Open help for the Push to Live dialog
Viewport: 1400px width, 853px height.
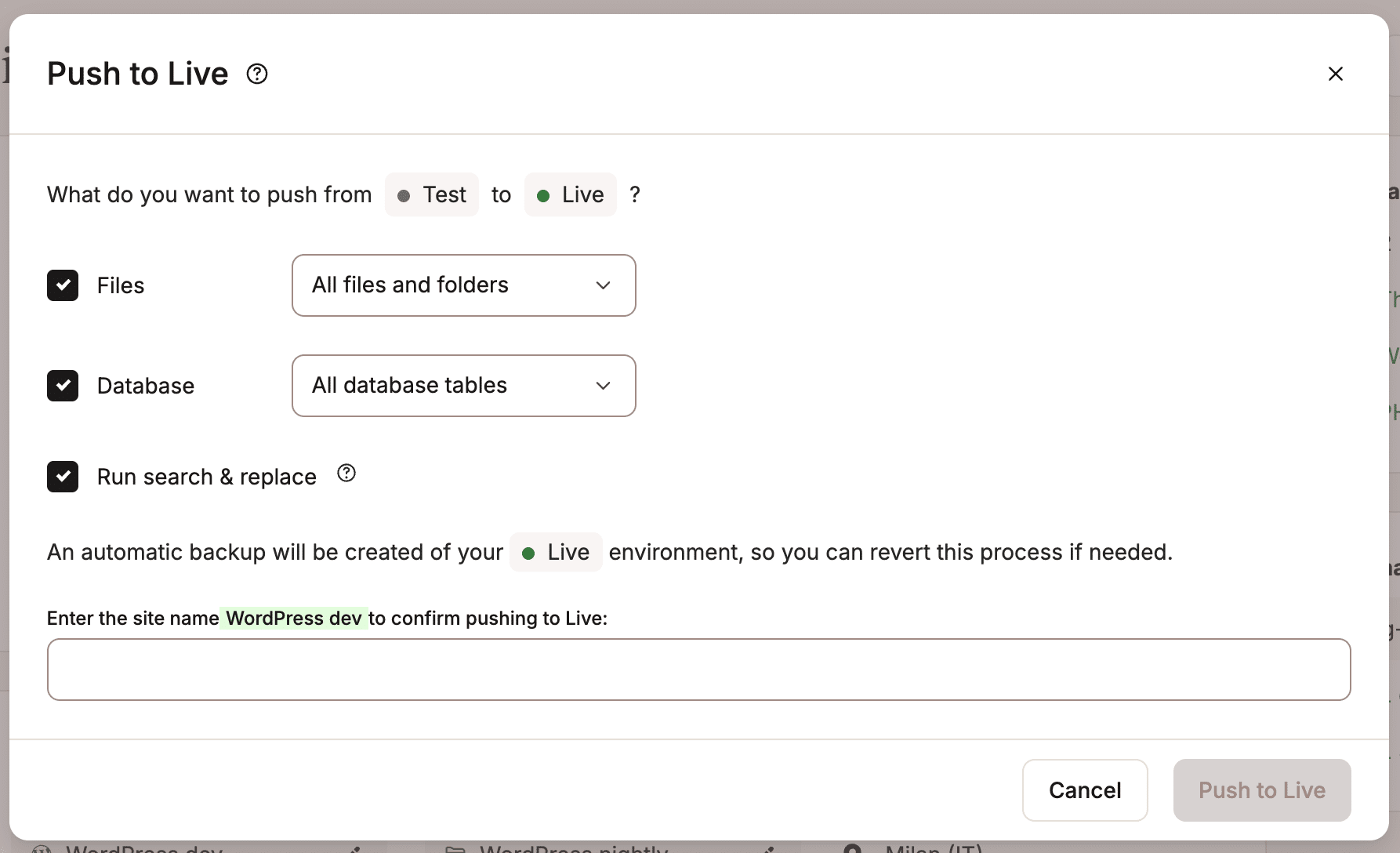coord(256,73)
